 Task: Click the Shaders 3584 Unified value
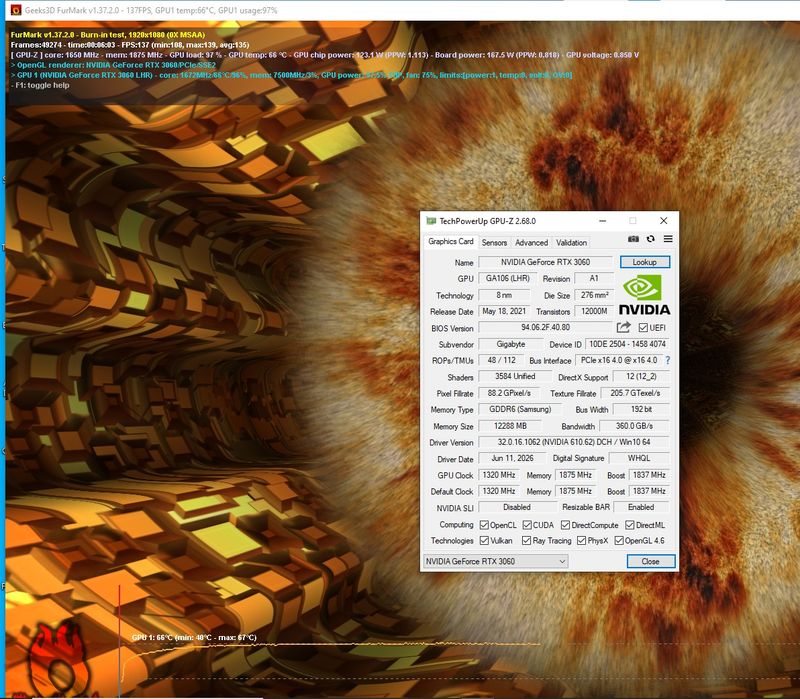click(515, 377)
